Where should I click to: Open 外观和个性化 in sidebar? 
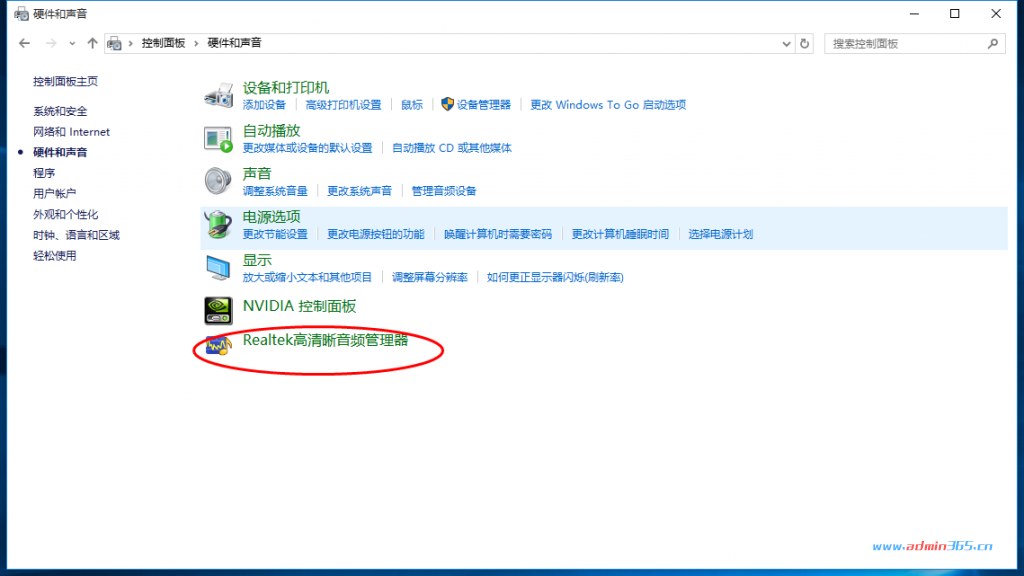point(65,214)
